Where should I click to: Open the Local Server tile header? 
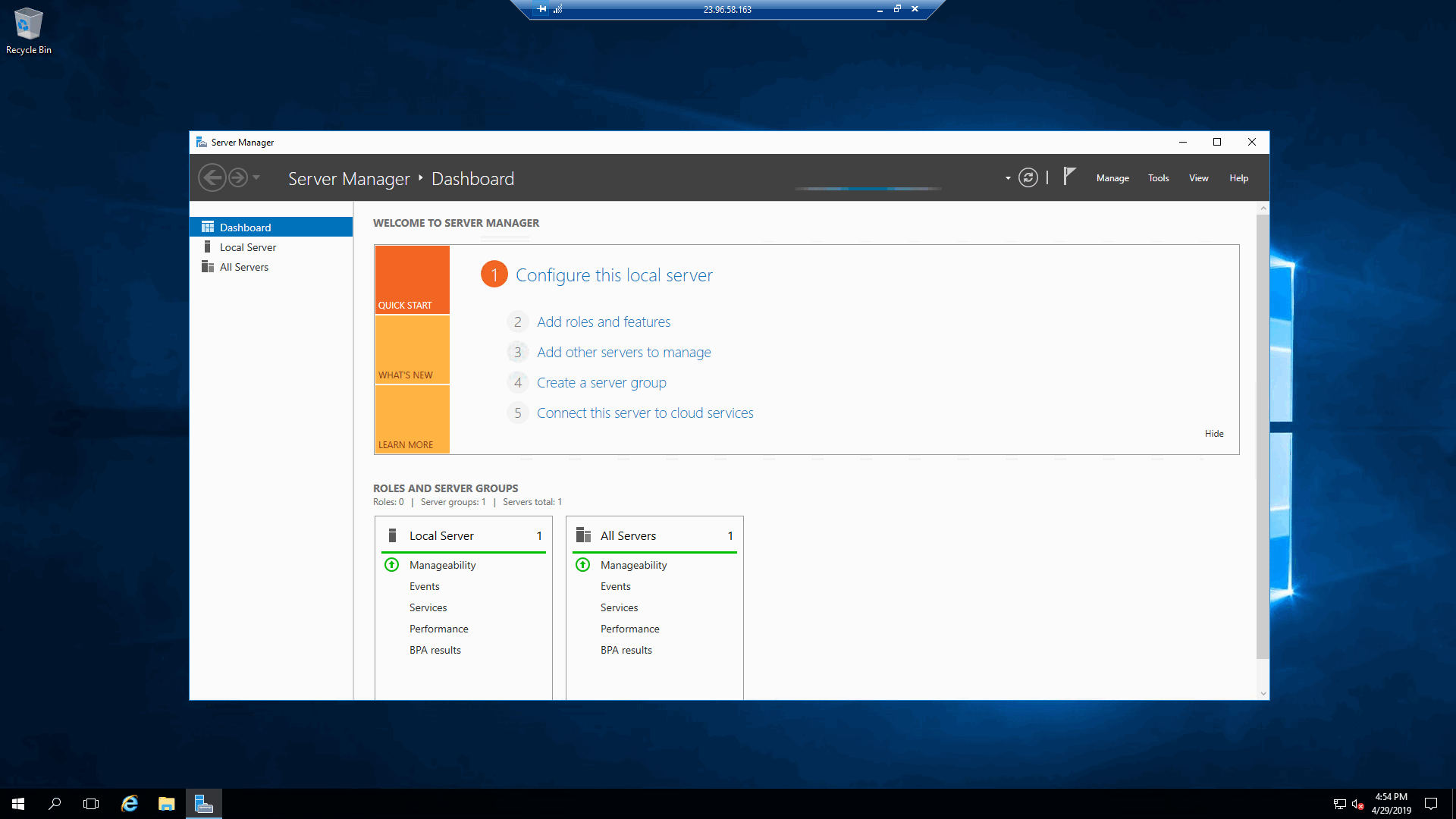[x=463, y=535]
